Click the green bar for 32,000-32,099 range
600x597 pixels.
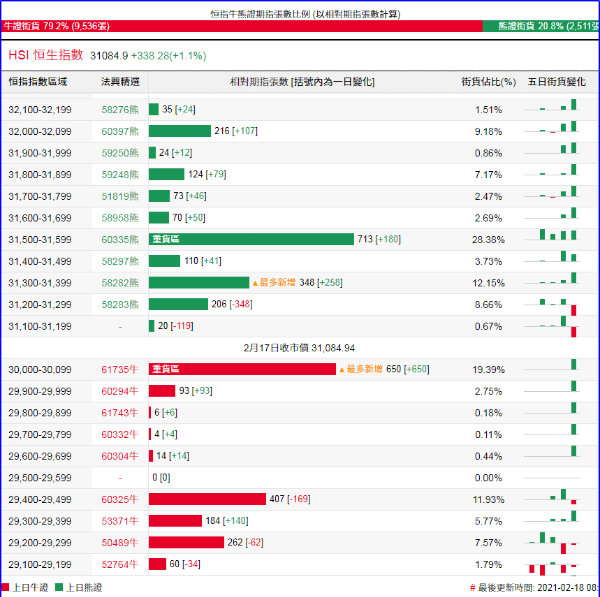pyautogui.click(x=180, y=131)
